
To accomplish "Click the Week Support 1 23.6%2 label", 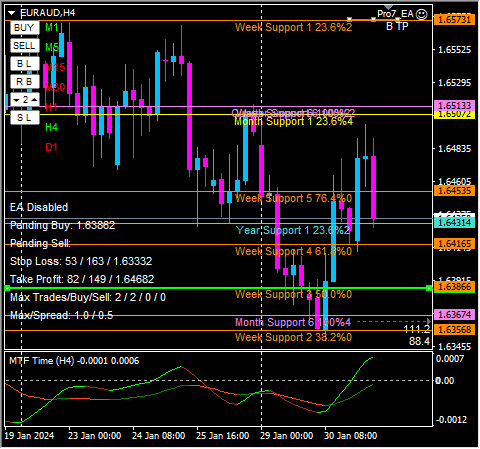I will click(294, 27).
